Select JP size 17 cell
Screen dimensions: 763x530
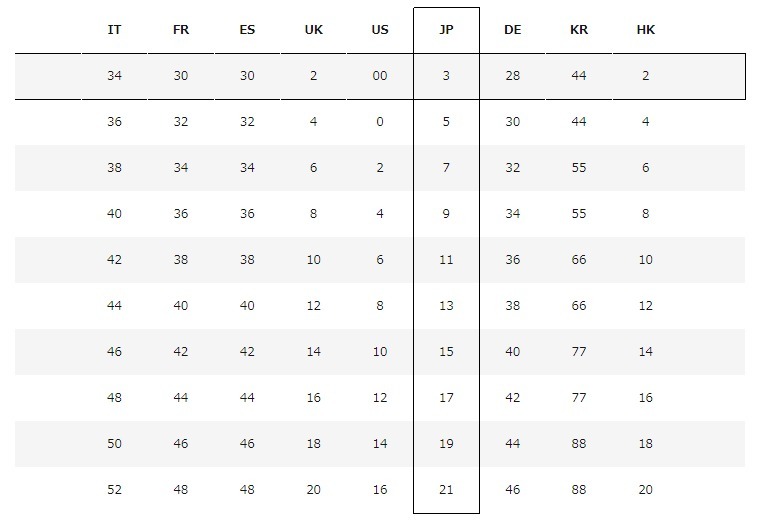pos(446,398)
